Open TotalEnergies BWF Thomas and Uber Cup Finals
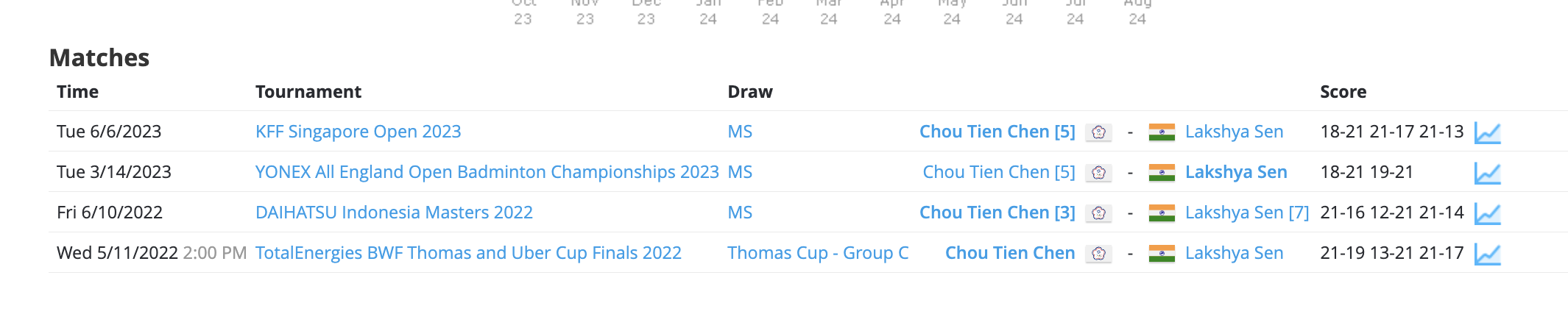The width and height of the screenshot is (1568, 328). click(468, 253)
